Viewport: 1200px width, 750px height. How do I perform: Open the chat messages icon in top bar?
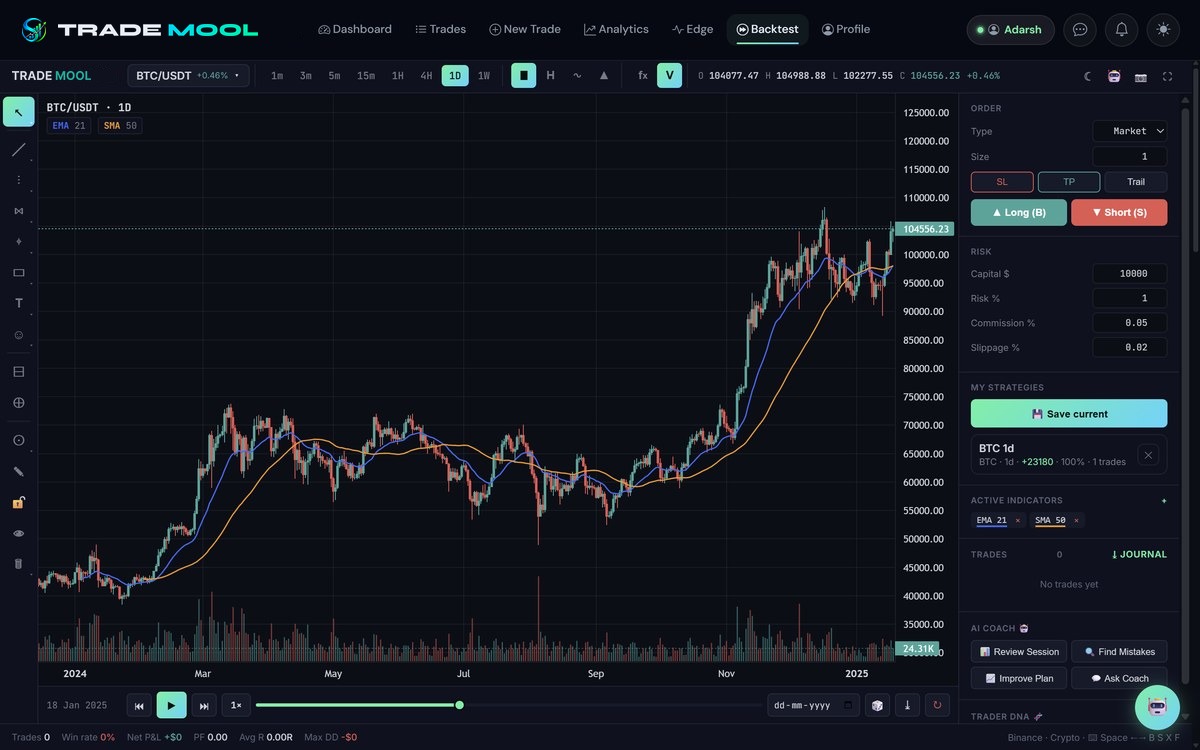click(x=1080, y=29)
